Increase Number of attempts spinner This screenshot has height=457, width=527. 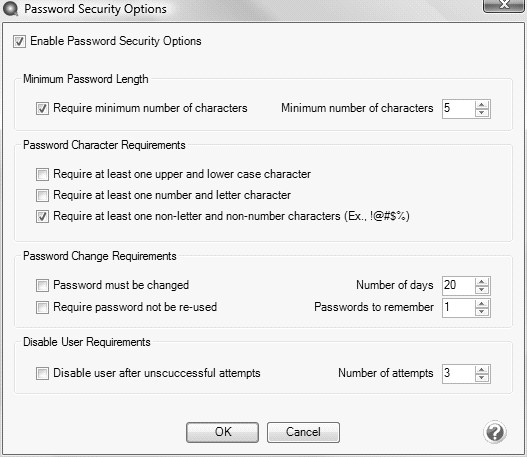click(482, 370)
